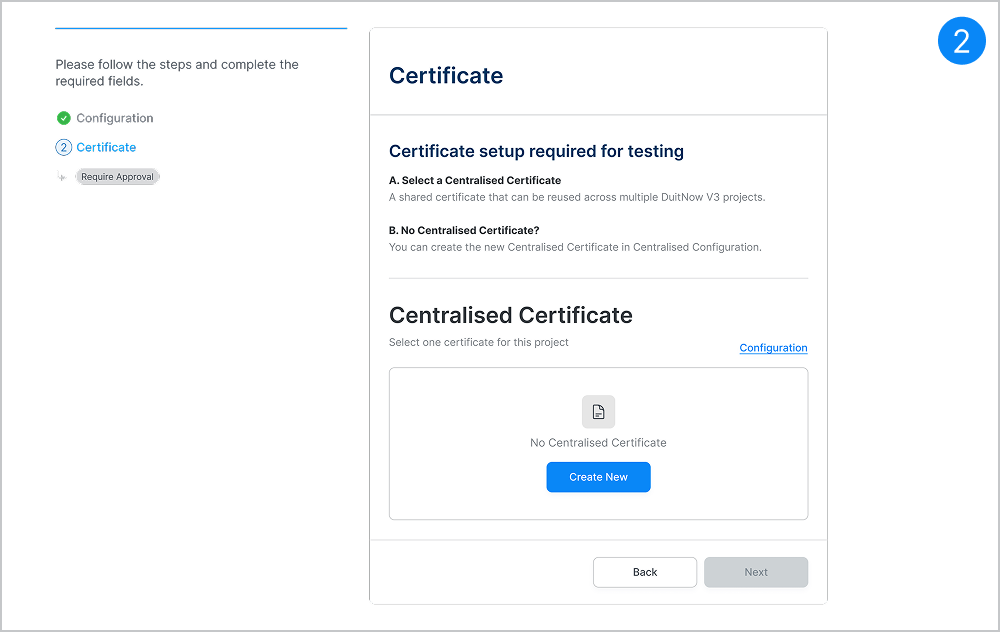Click the Certificate page title
The height and width of the screenshot is (632, 1000).
coord(446,76)
